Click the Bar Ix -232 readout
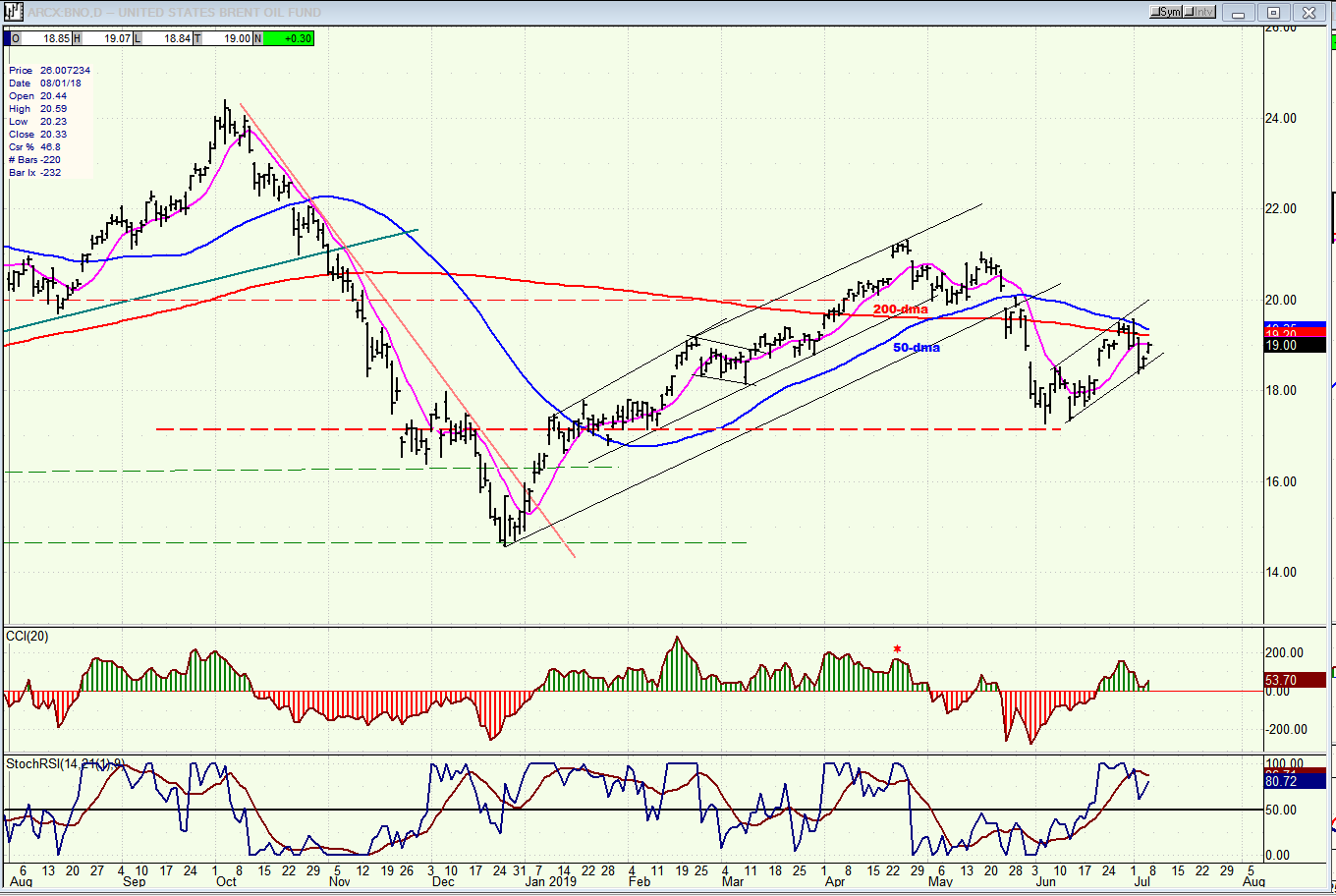The height and width of the screenshot is (896, 1336). click(35, 173)
